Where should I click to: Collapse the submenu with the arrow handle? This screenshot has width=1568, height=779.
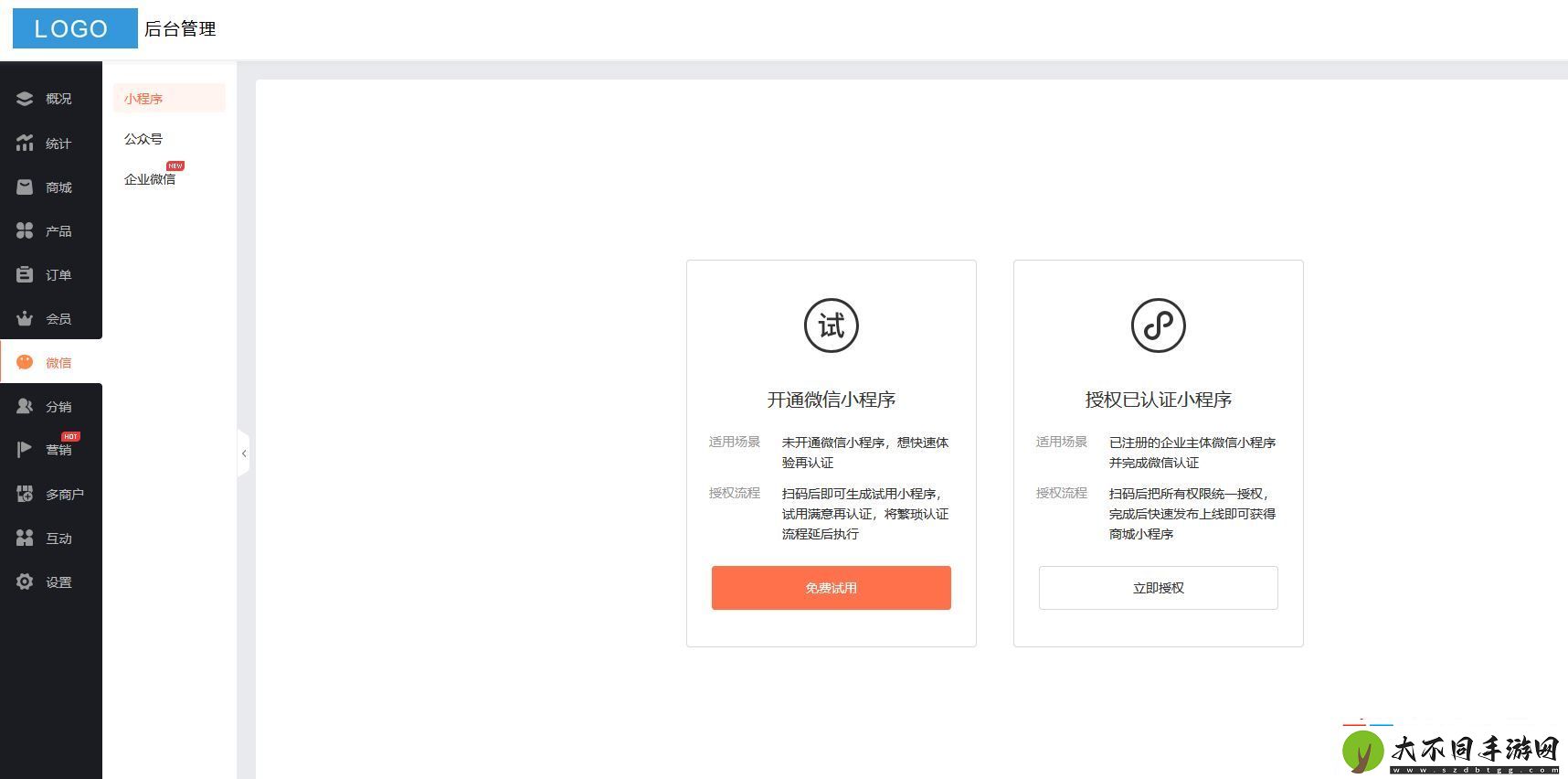(243, 454)
